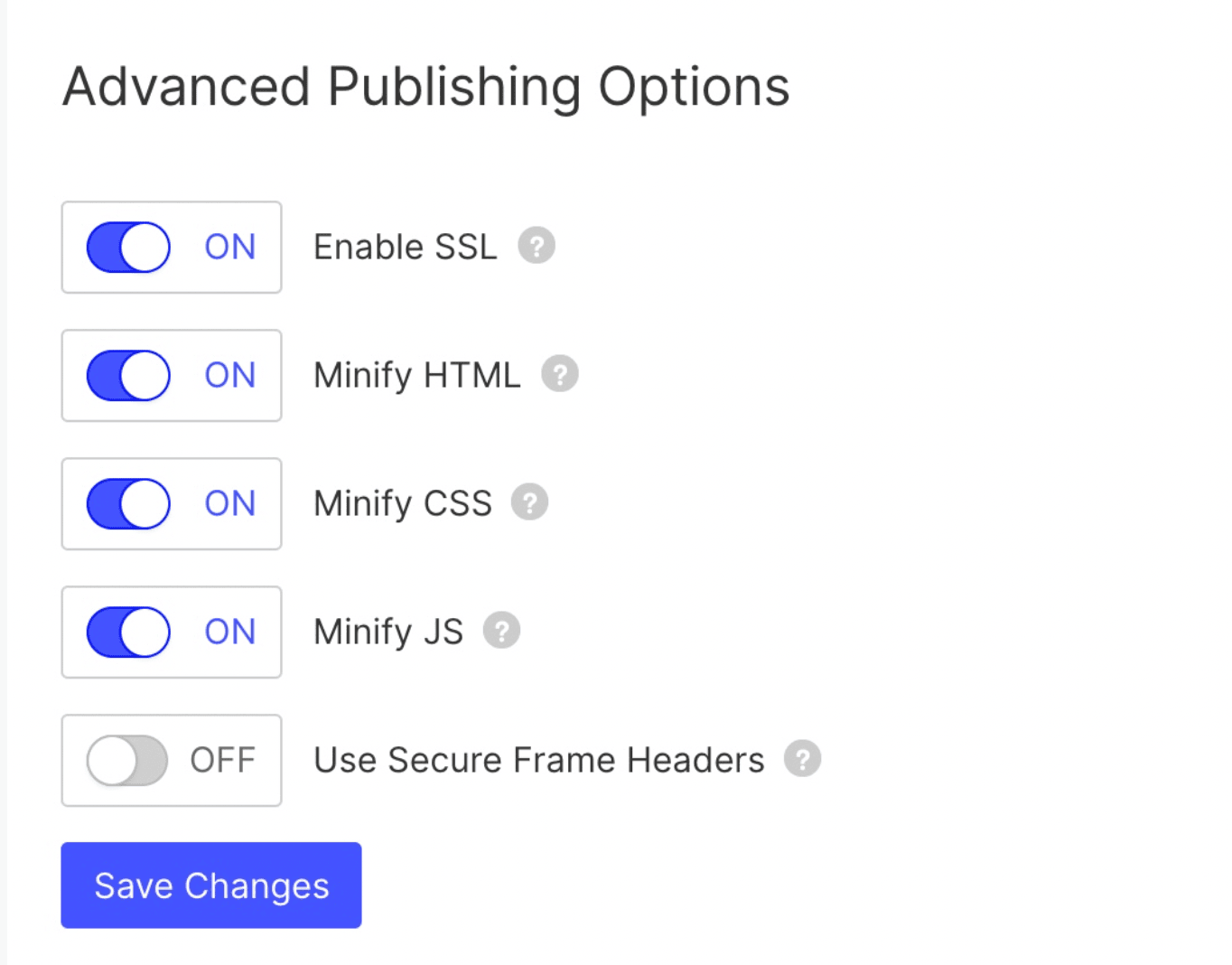Click the ON text in Enable SSL box
Viewport: 1232px width, 965px height.
[230, 248]
